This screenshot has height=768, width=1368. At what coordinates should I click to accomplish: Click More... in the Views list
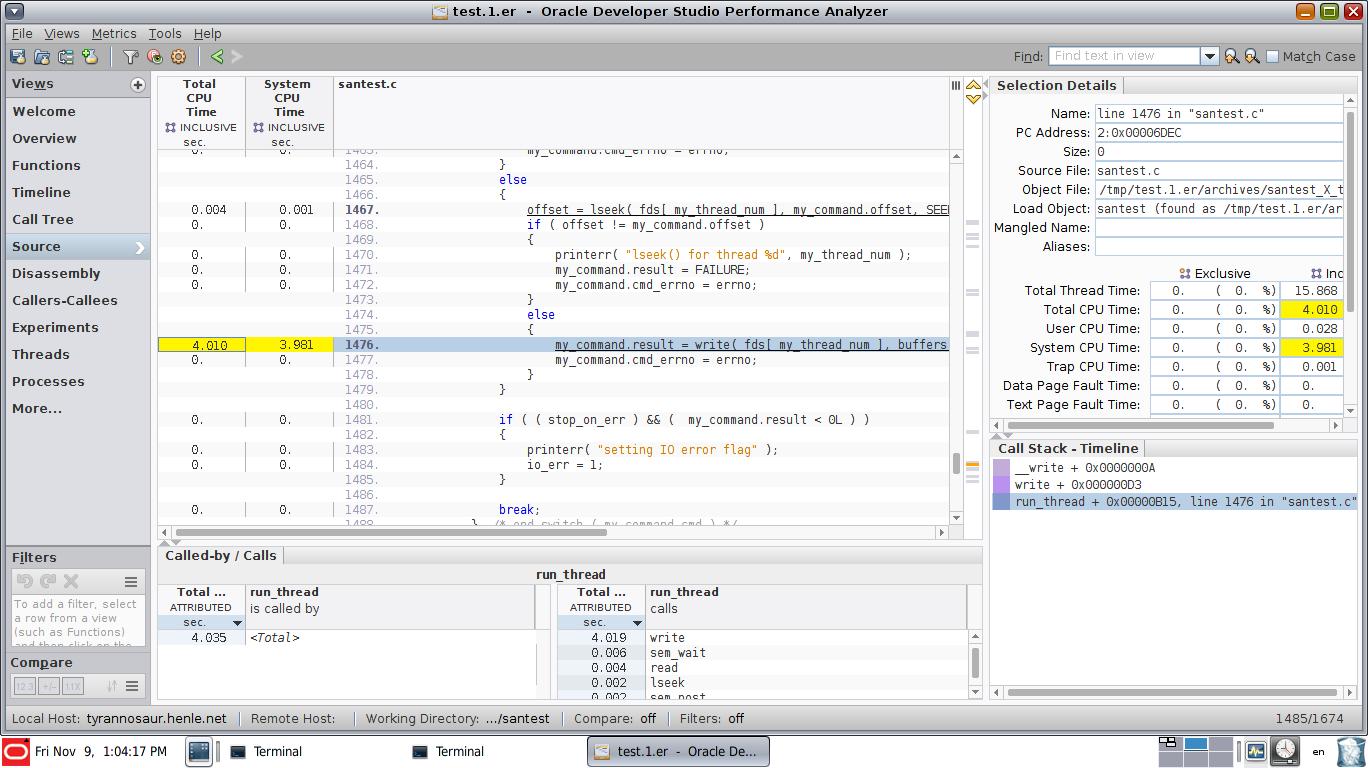(x=78, y=409)
